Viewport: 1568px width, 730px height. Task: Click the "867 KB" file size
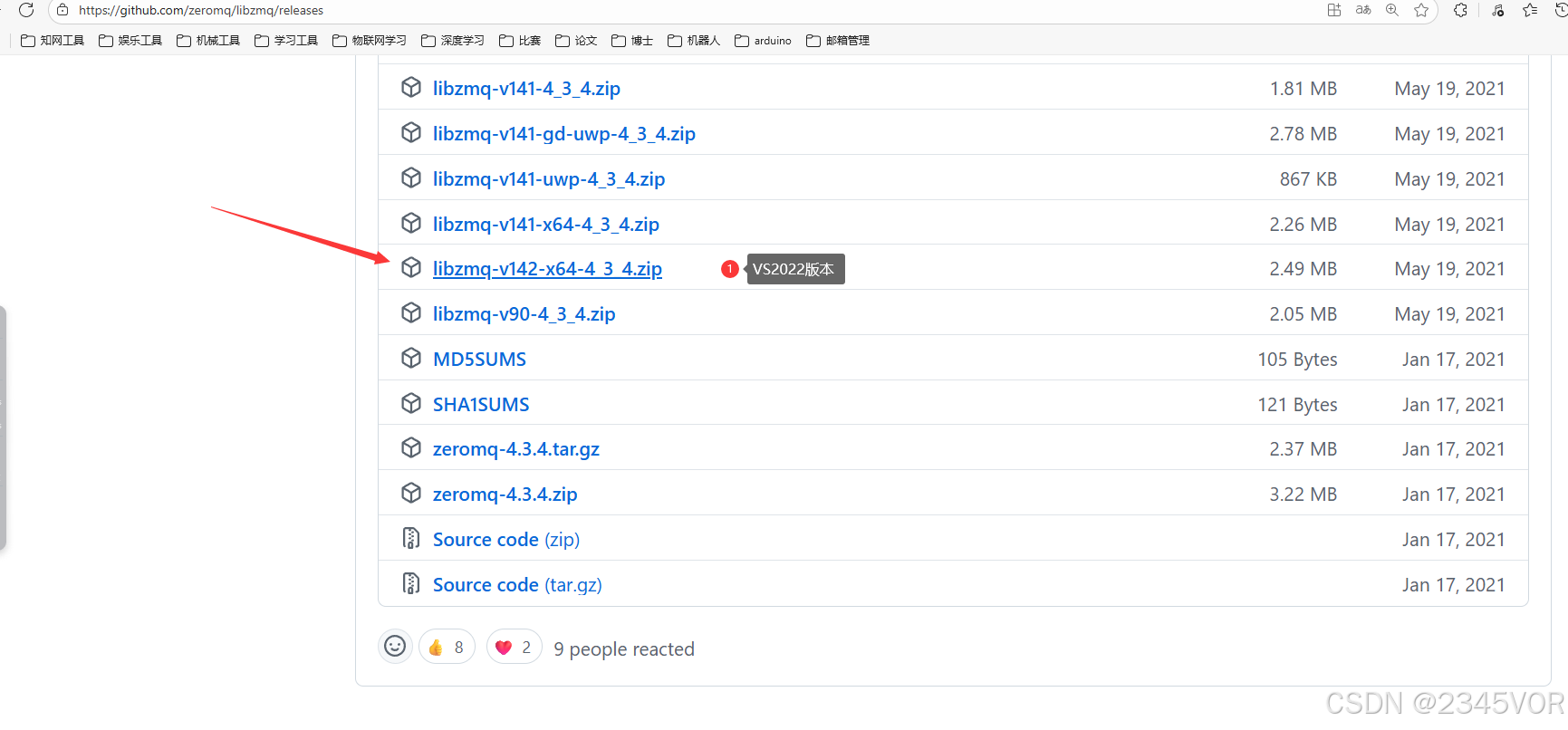(1308, 179)
